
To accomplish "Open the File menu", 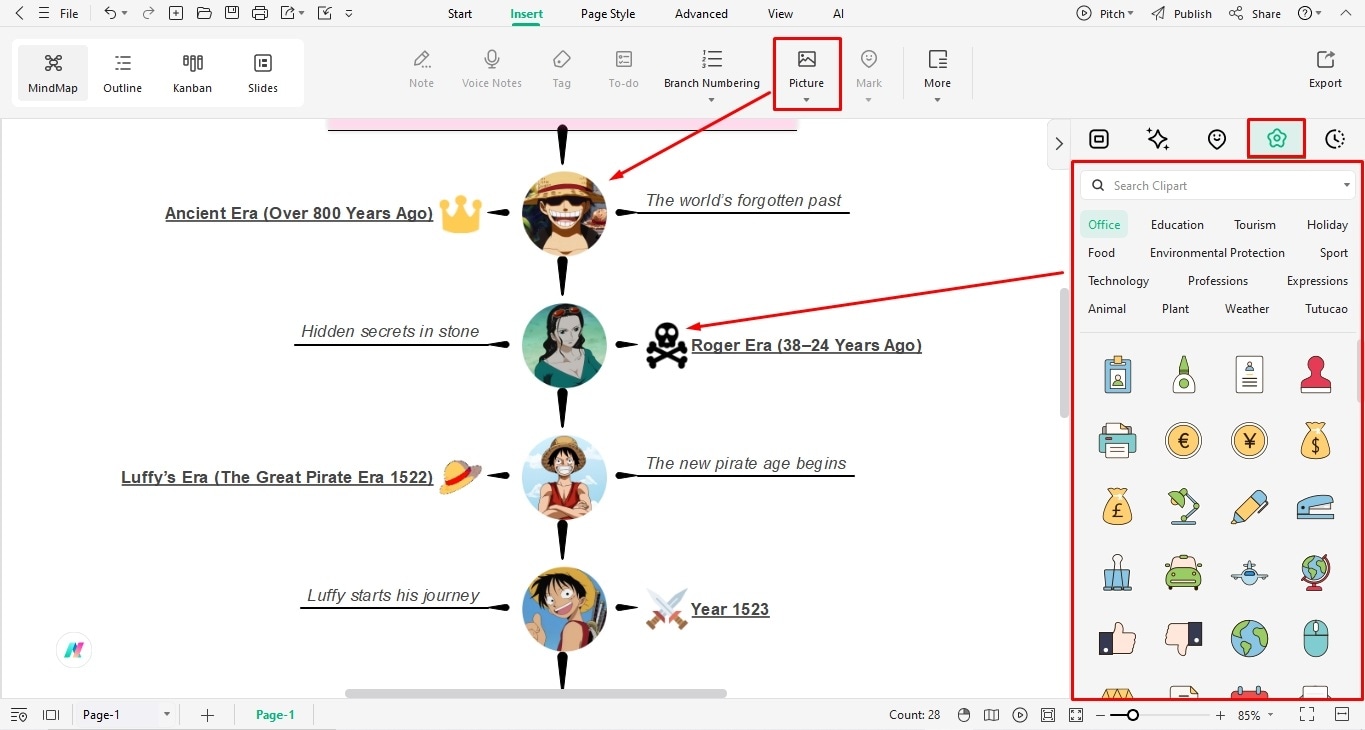I will (x=69, y=14).
